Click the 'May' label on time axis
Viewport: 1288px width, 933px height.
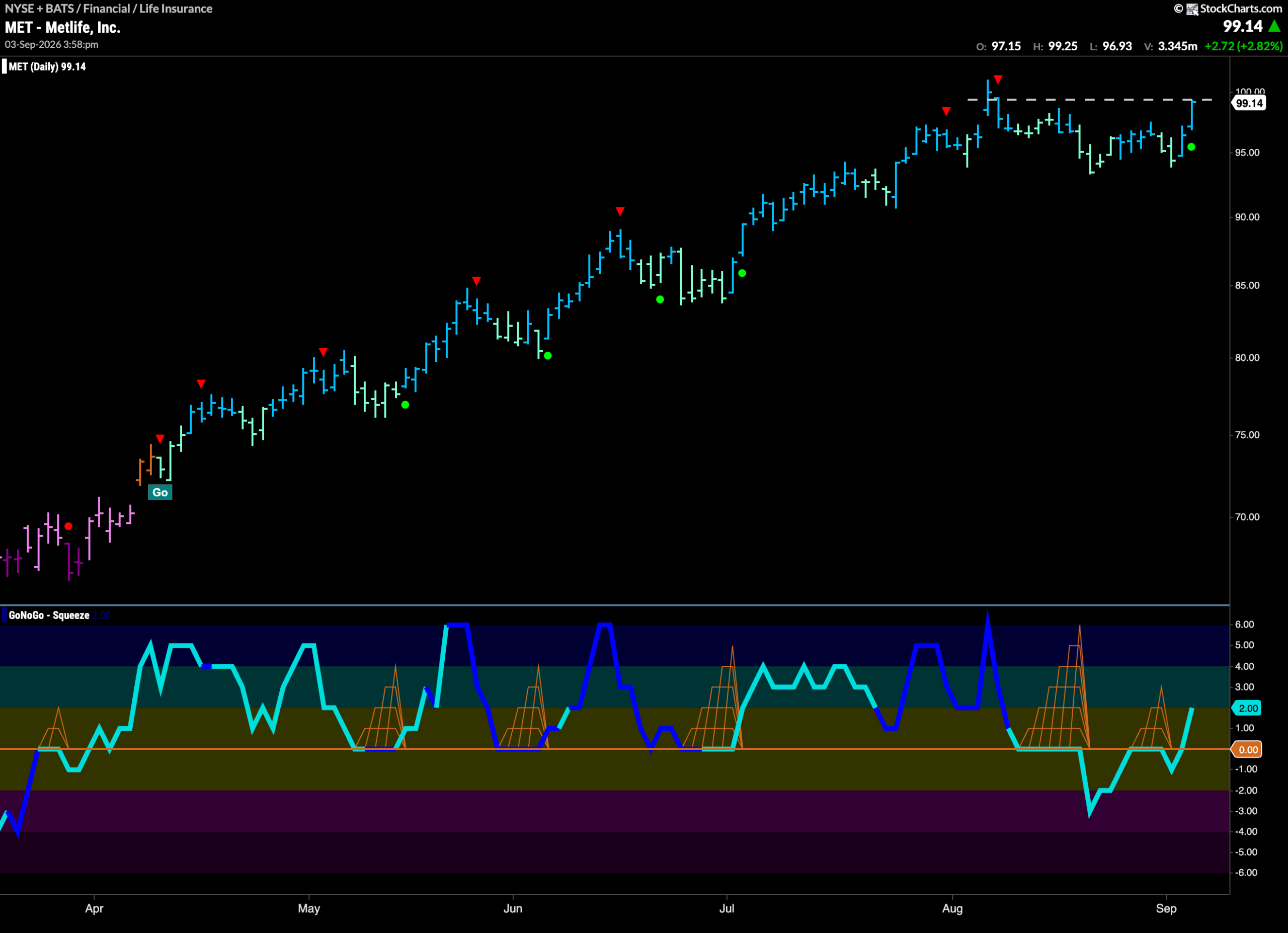[x=309, y=908]
